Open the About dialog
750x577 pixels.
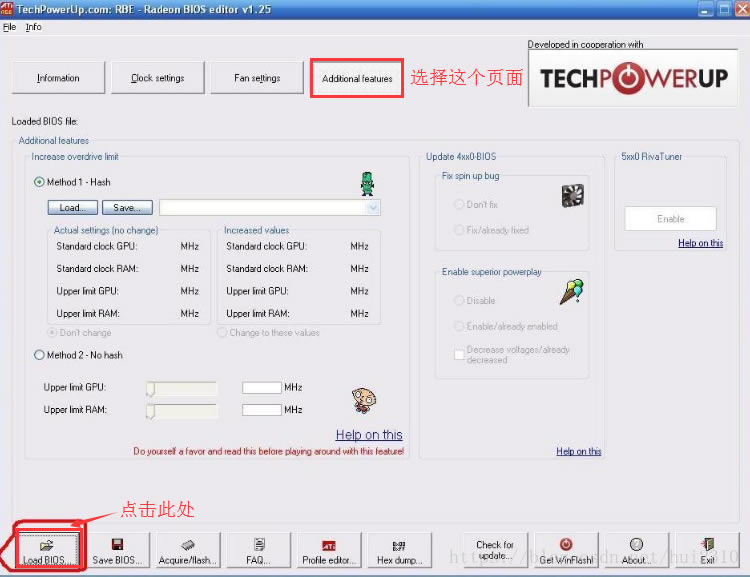636,550
